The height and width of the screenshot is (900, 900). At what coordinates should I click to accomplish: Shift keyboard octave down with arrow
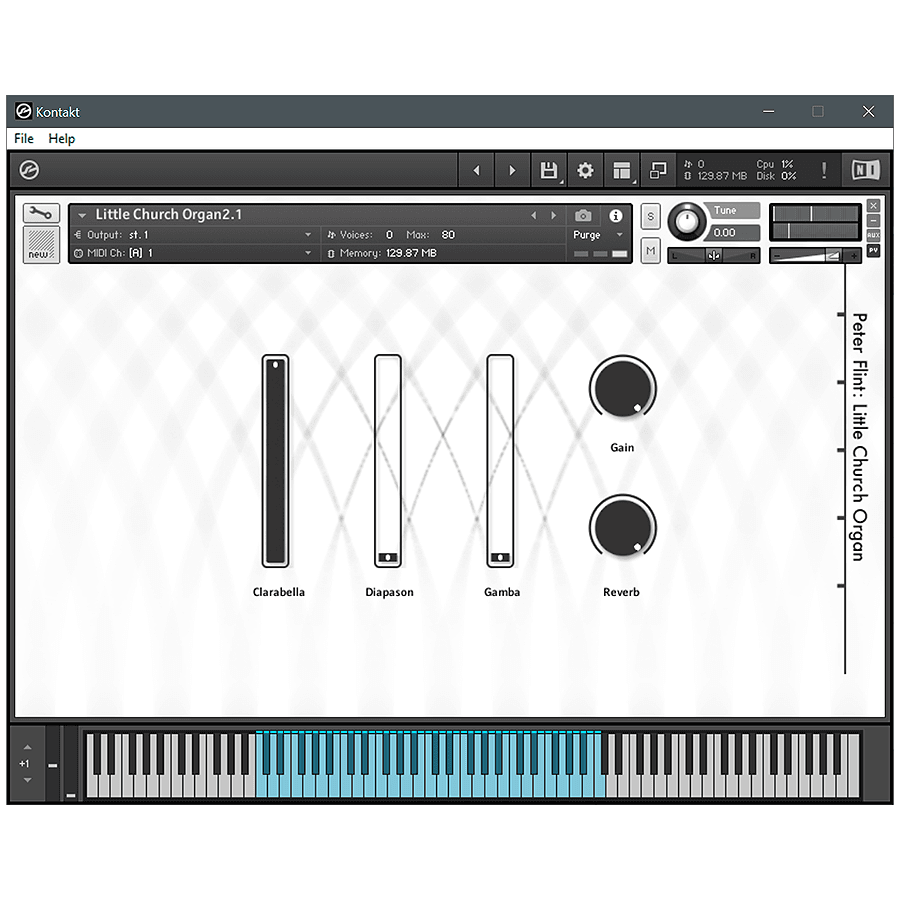28,780
